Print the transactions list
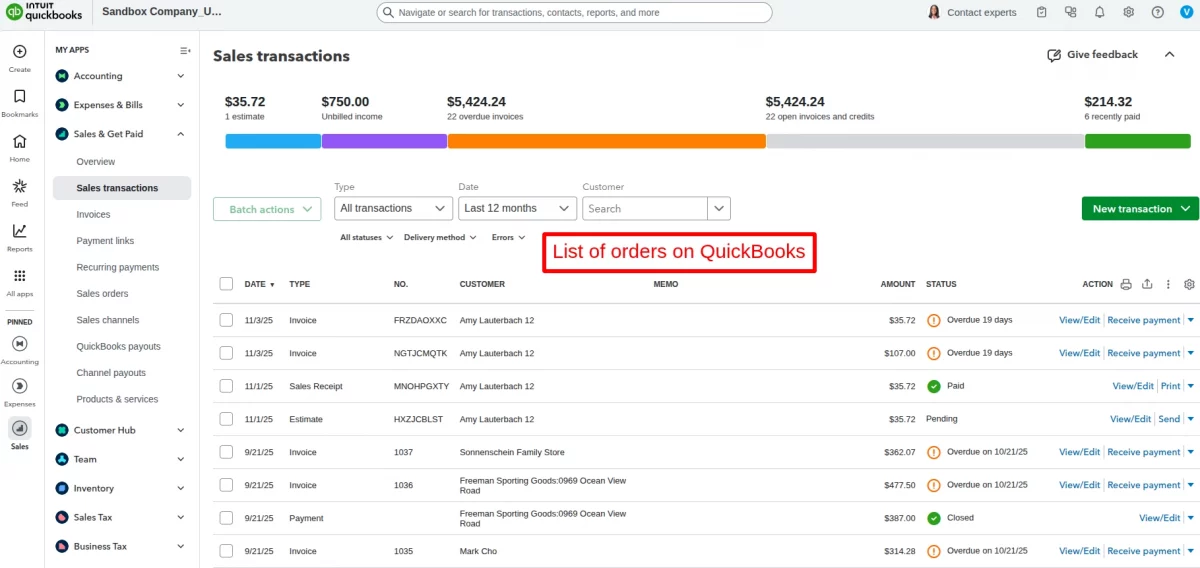Viewport: 1200px width, 568px height. [1126, 284]
